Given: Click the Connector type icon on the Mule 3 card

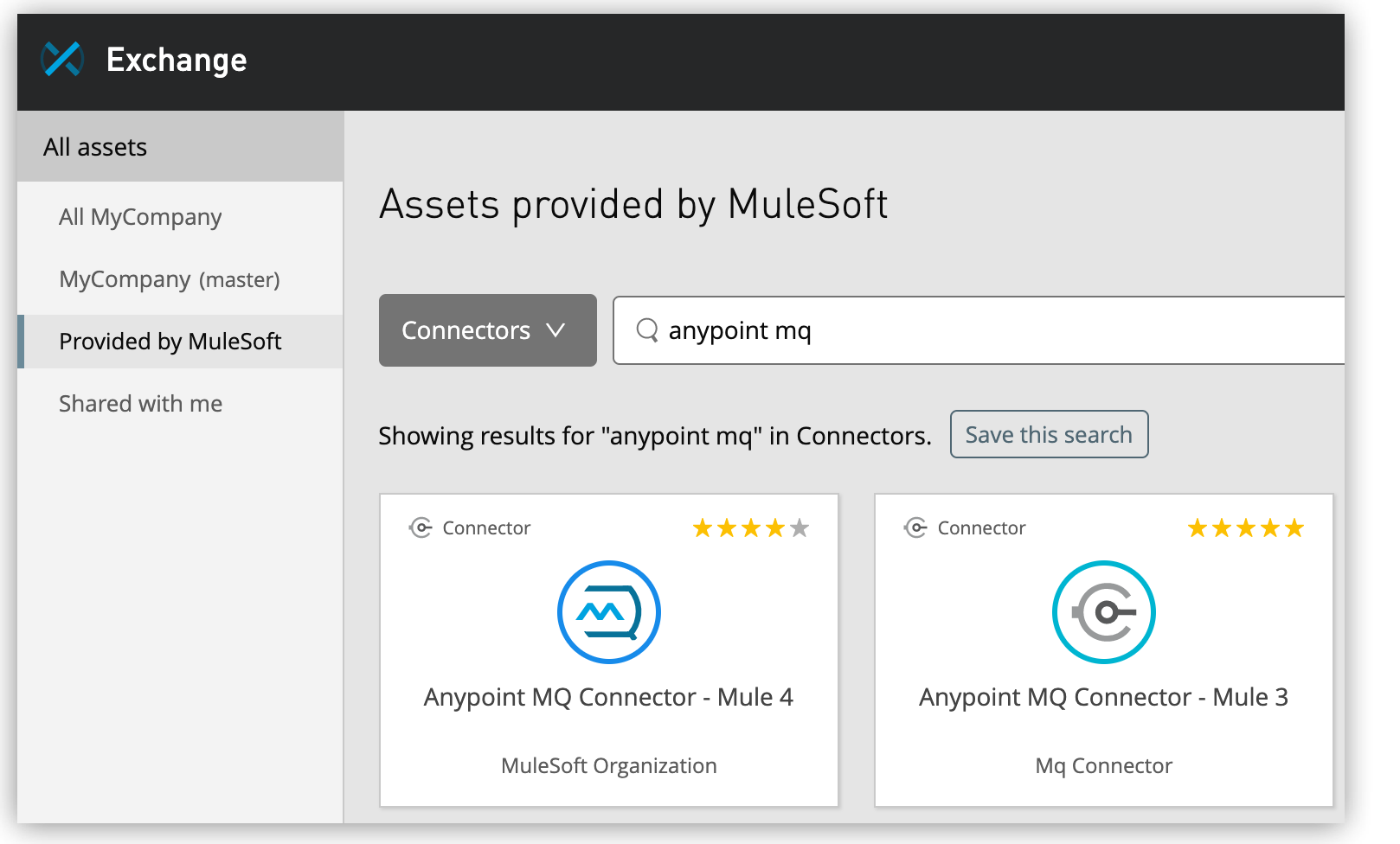Looking at the screenshot, I should point(914,527).
